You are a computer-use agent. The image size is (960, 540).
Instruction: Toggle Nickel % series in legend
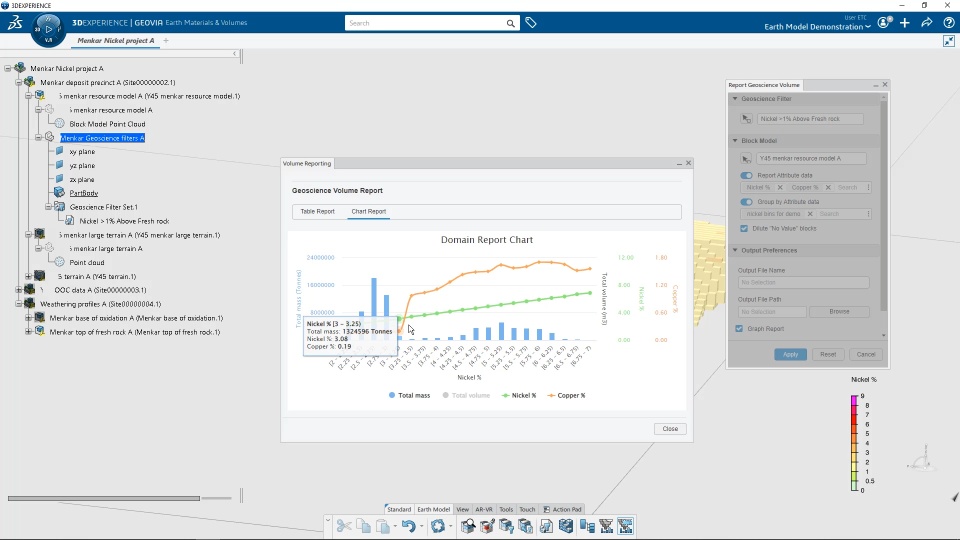coord(519,396)
